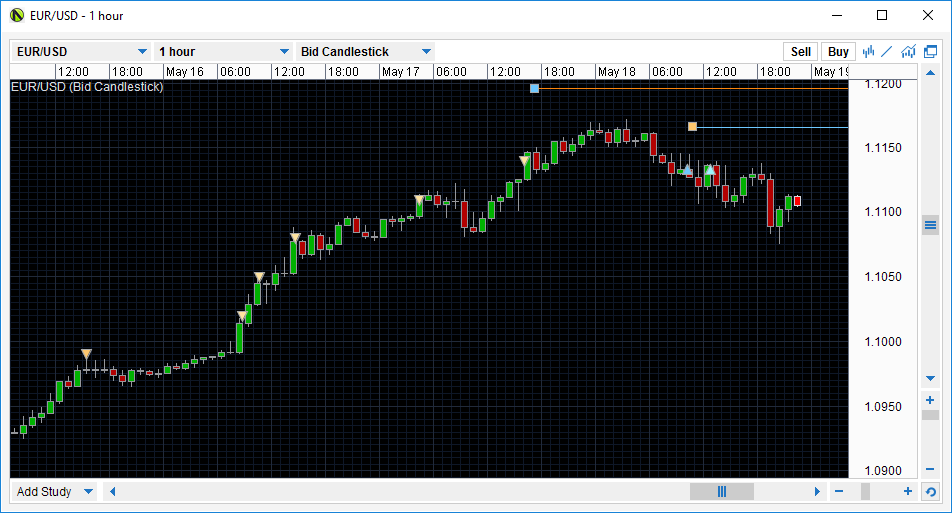This screenshot has width=952, height=513.
Task: Click the sell marker triangle near May 16 12:00
Action: pos(295,237)
